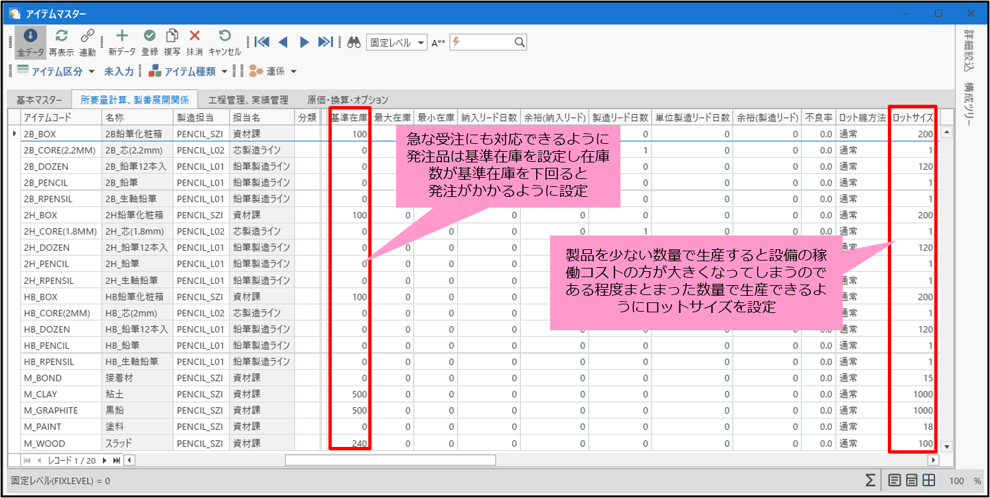Open search with the binoculars icon

pos(353,42)
